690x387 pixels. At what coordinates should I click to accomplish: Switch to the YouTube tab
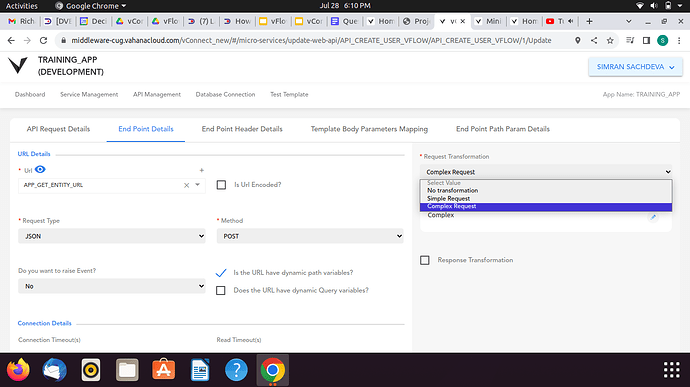(x=561, y=21)
